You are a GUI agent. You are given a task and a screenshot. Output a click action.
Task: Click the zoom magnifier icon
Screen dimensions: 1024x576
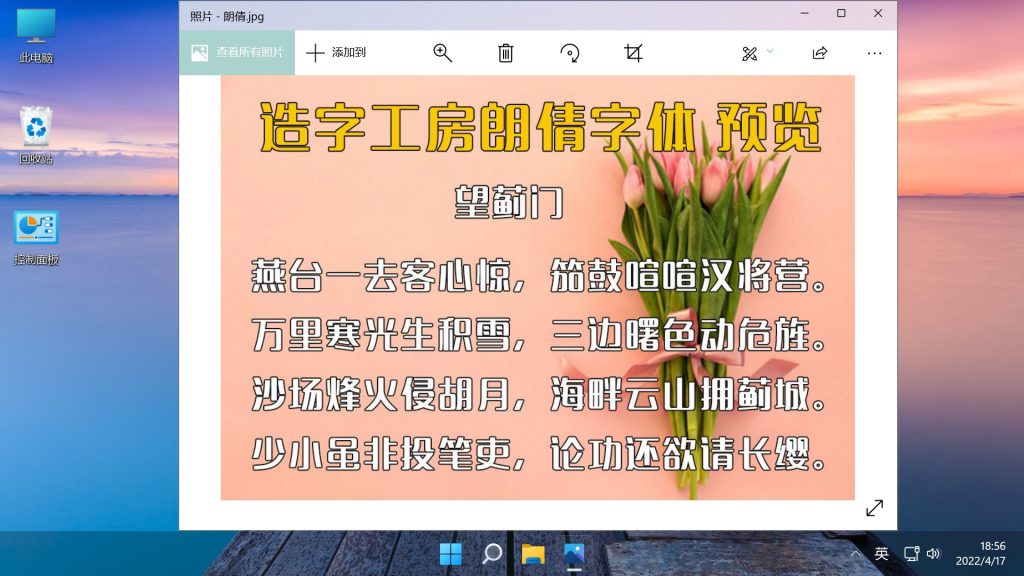tap(443, 53)
